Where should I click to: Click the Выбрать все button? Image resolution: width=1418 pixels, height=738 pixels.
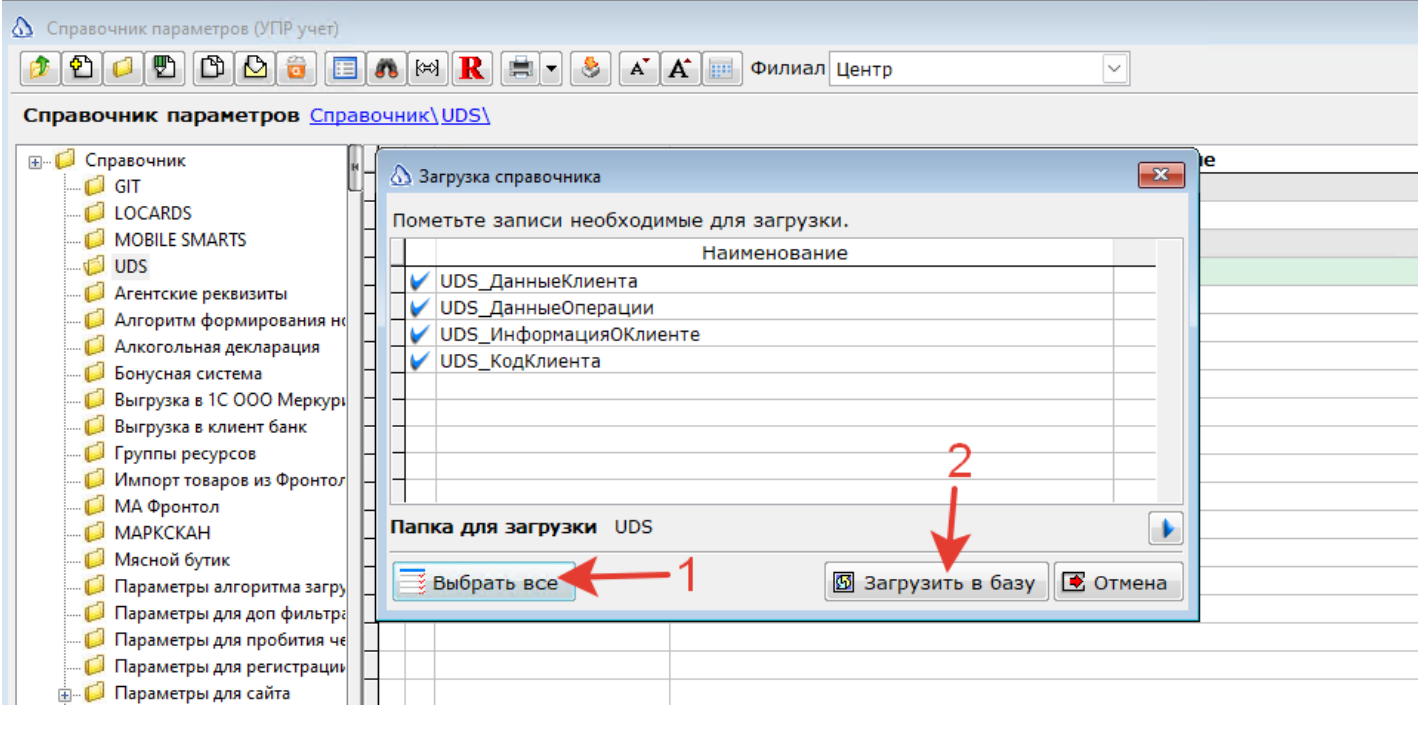(484, 582)
